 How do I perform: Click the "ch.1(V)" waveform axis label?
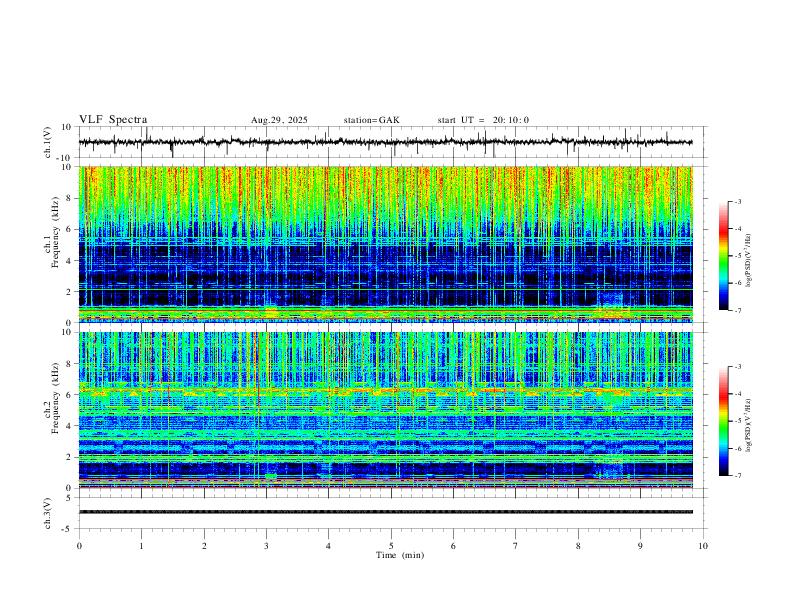pyautogui.click(x=48, y=142)
